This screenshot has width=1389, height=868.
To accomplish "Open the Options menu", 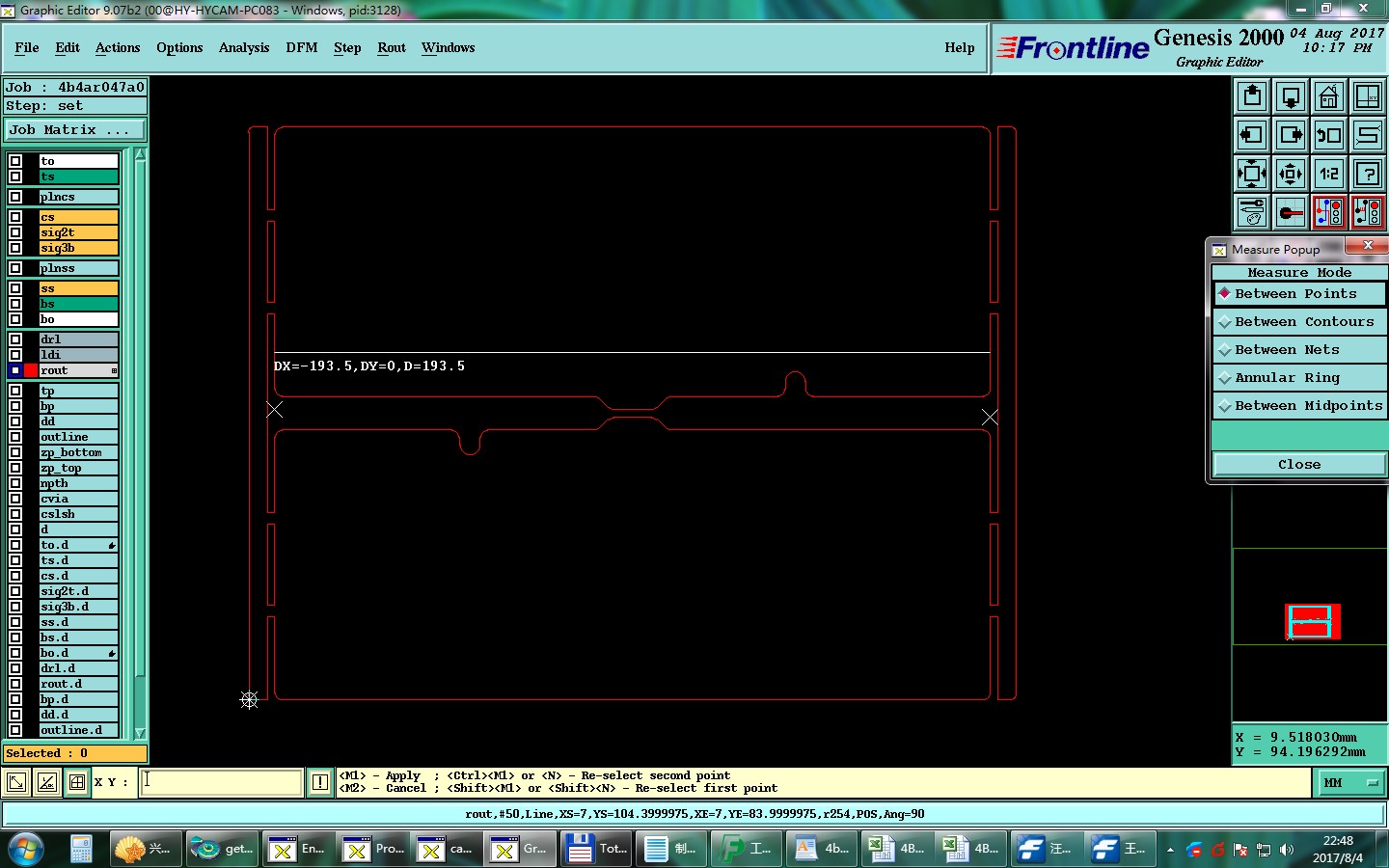I will pyautogui.click(x=179, y=47).
